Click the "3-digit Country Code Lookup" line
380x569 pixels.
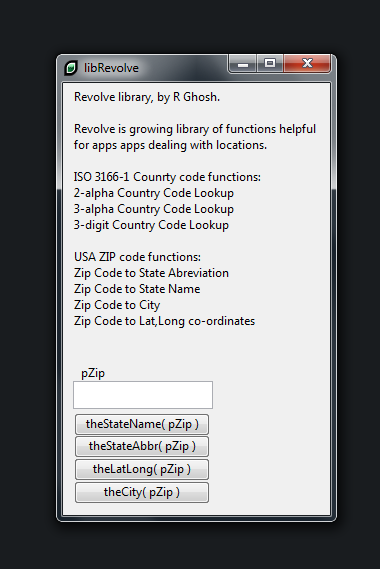tap(151, 225)
